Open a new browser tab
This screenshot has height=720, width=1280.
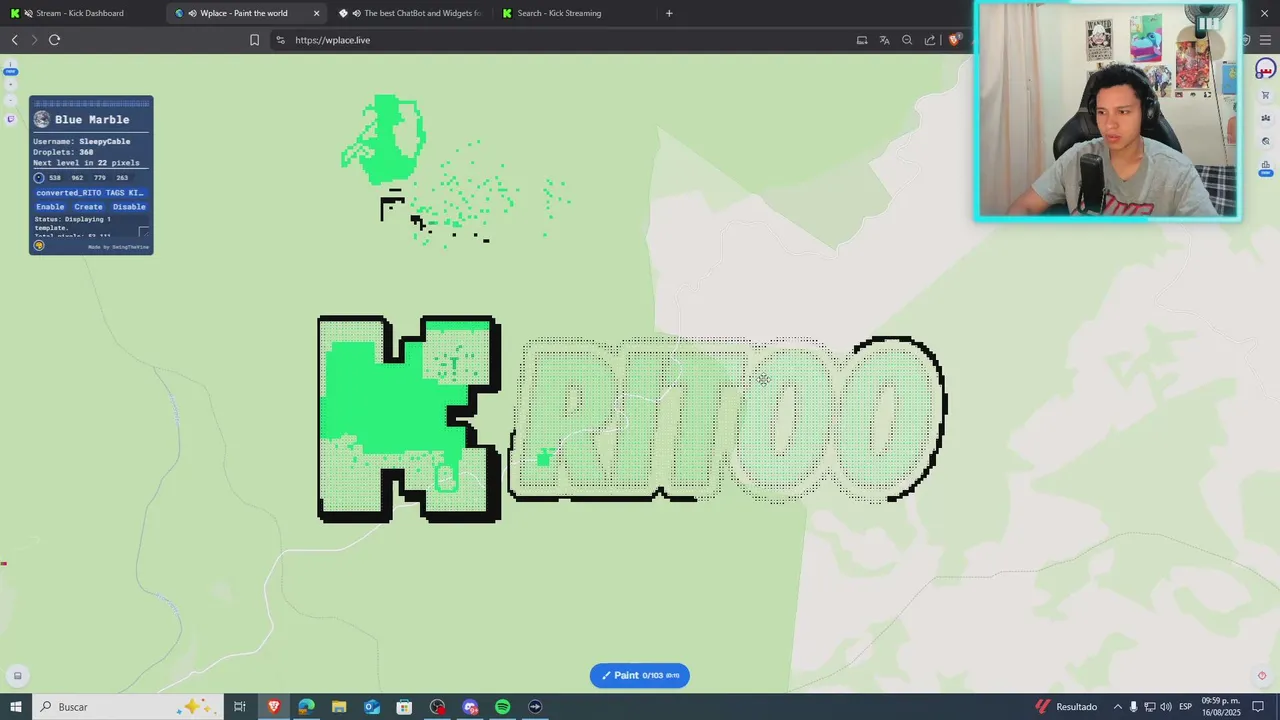669,13
